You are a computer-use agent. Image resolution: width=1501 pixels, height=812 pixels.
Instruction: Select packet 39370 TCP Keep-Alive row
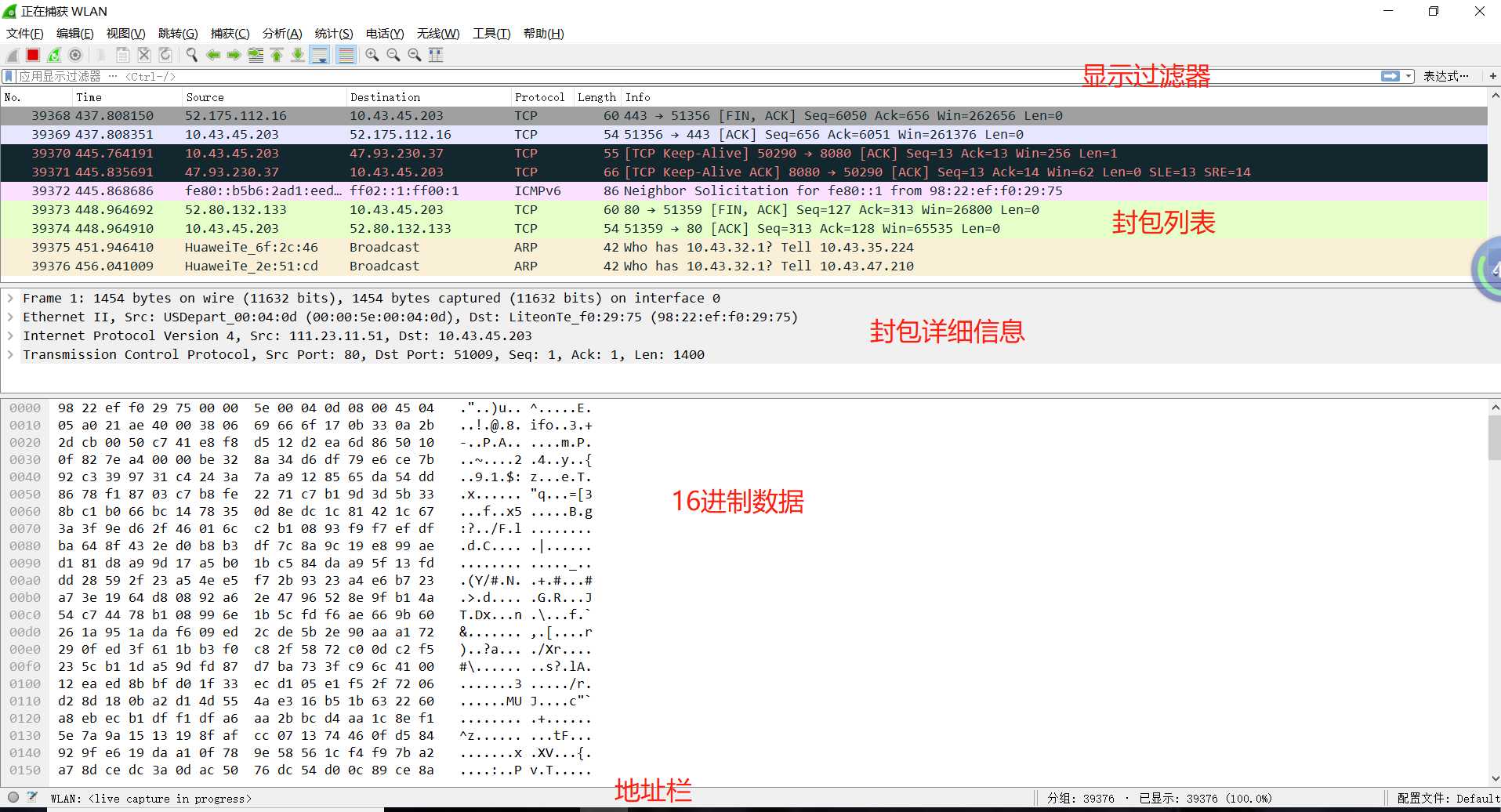(x=744, y=153)
